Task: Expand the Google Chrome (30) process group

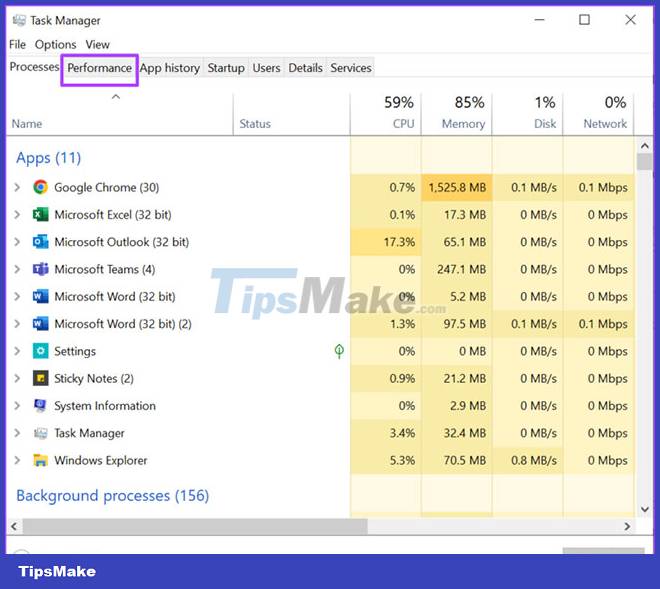Action: [x=17, y=187]
